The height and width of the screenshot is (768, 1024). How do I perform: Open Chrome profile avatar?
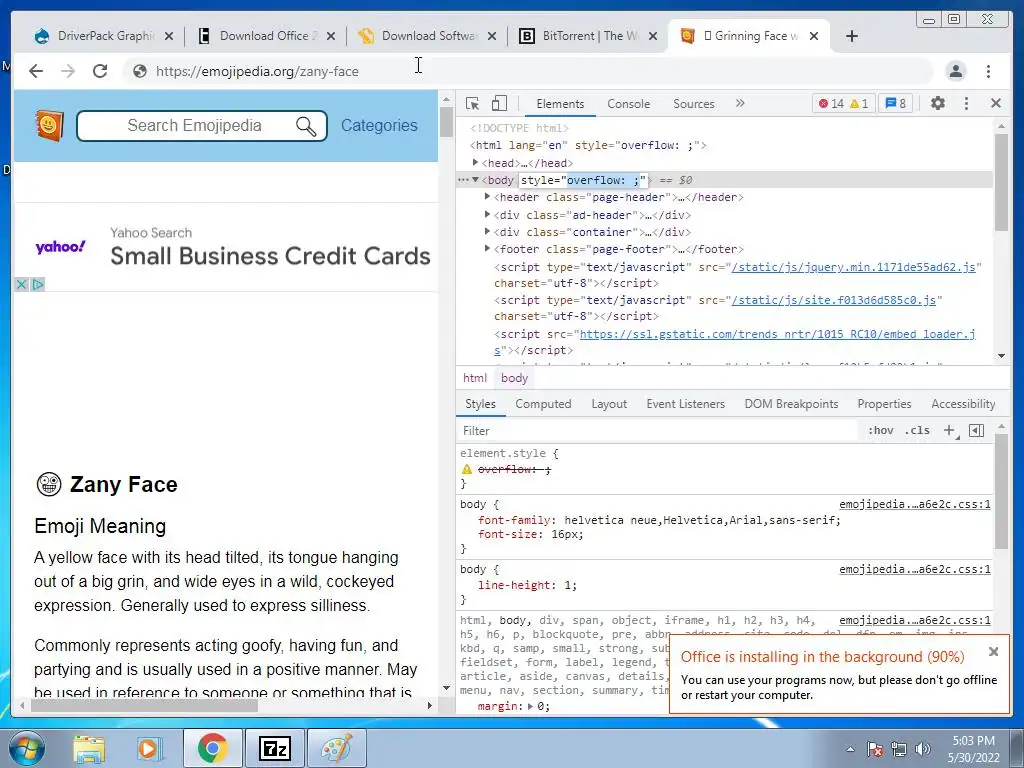955,71
